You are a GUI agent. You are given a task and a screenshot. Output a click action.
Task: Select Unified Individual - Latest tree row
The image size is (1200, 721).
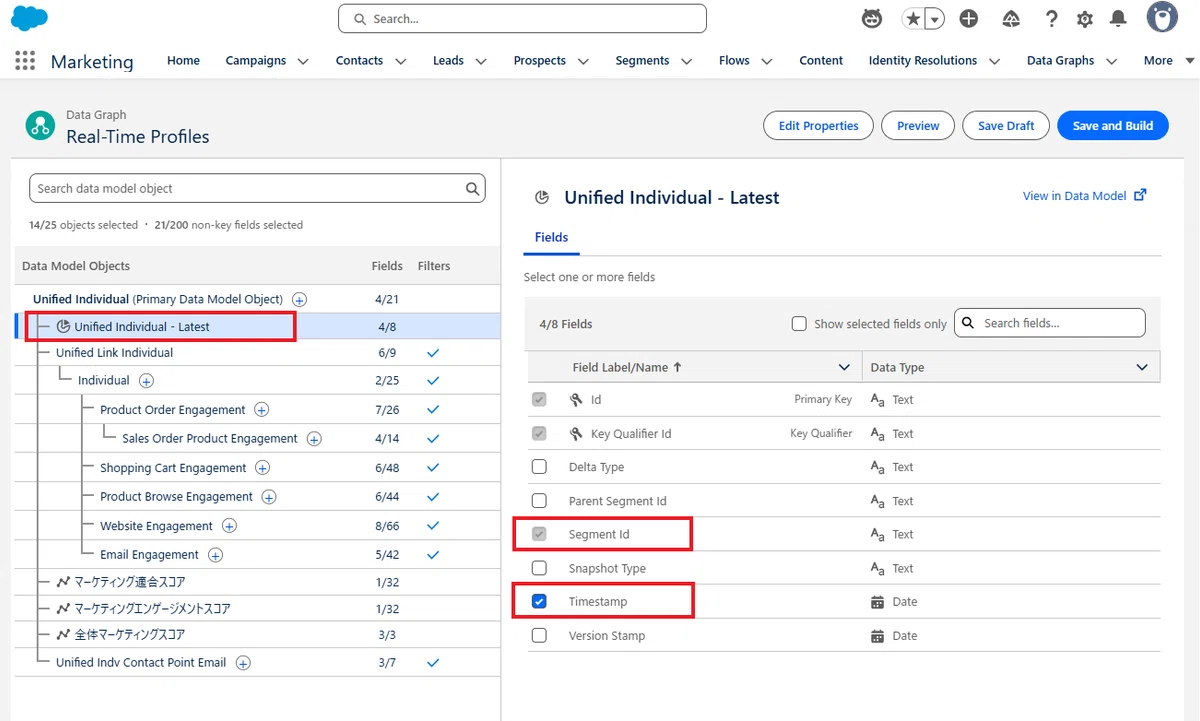256,326
